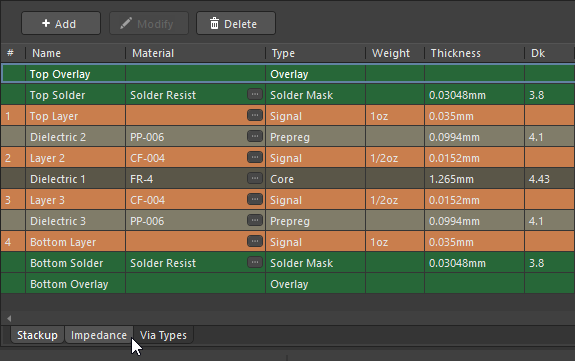Click the Weight column header
The width and height of the screenshot is (575, 361).
tap(395, 53)
